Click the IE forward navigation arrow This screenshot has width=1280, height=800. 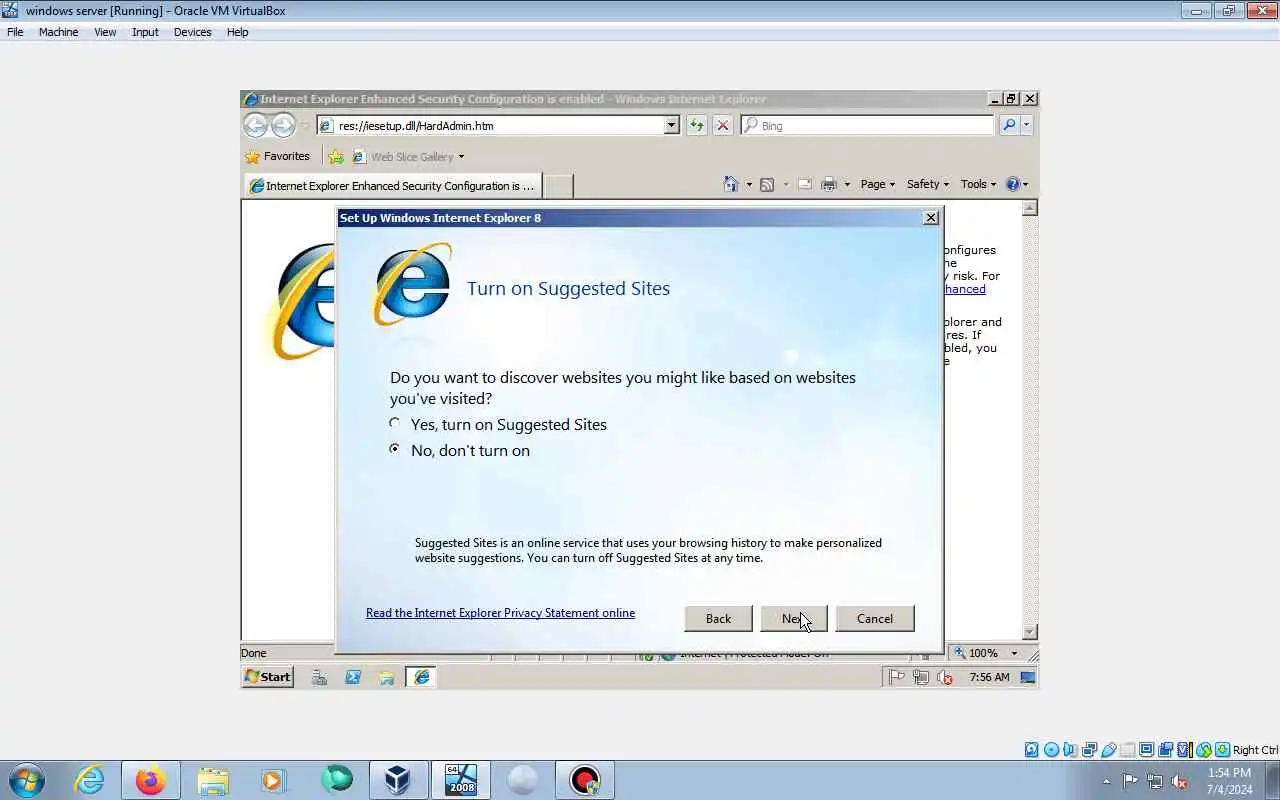pyautogui.click(x=284, y=125)
